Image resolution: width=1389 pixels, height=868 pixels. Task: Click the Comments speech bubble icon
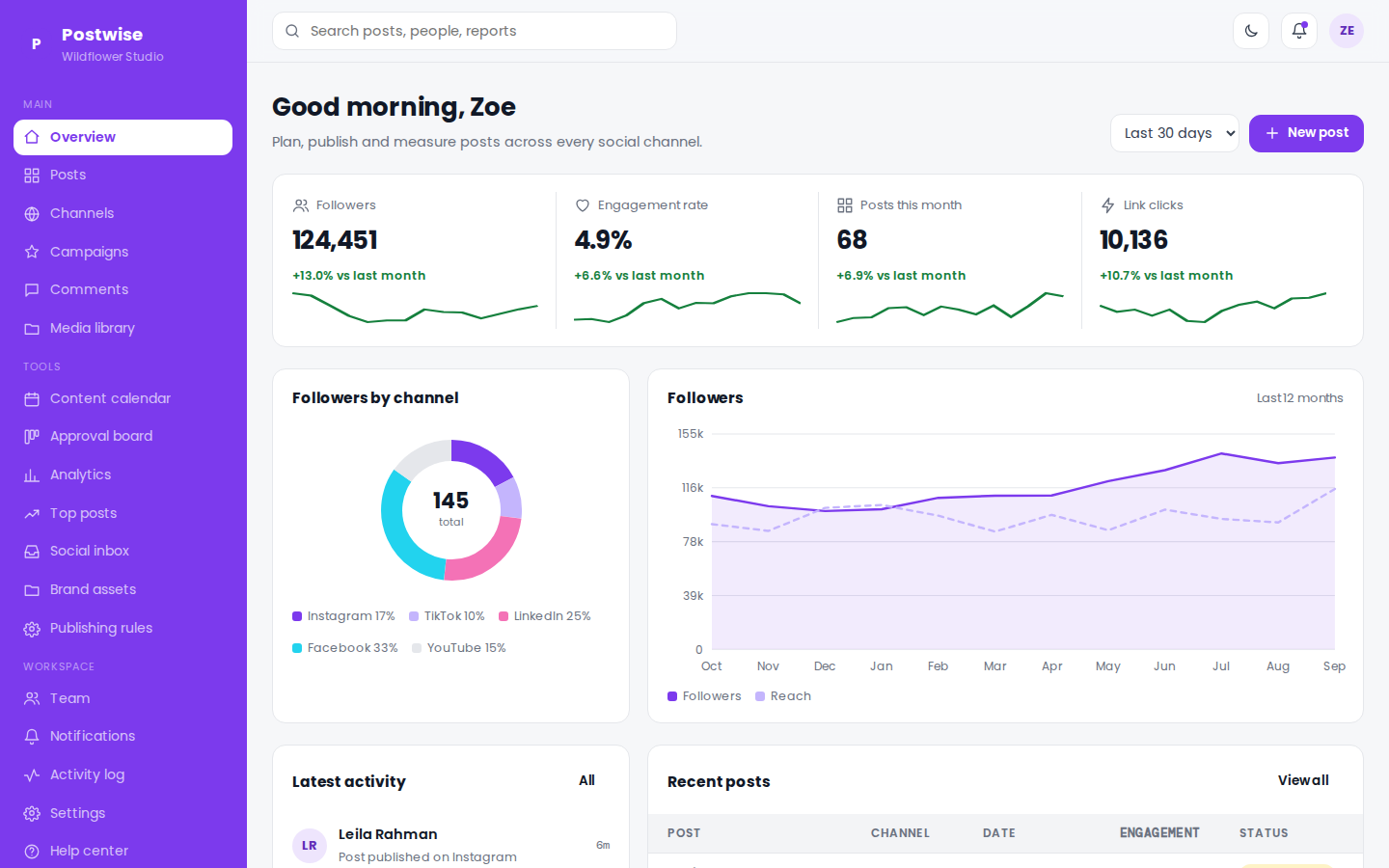(x=32, y=290)
